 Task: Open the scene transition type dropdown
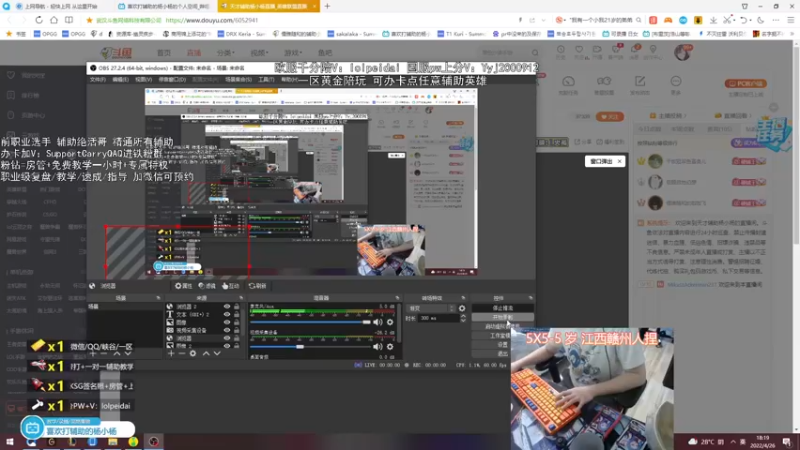431,308
